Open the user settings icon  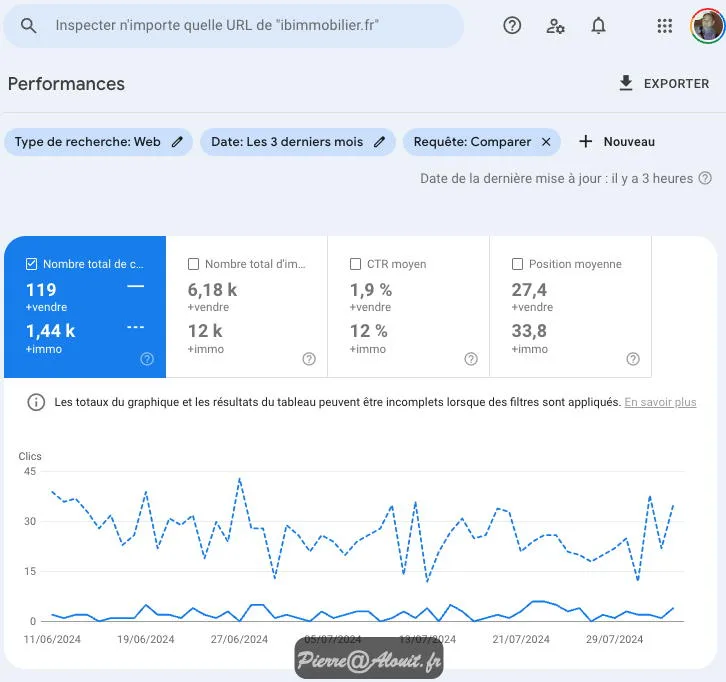point(555,26)
